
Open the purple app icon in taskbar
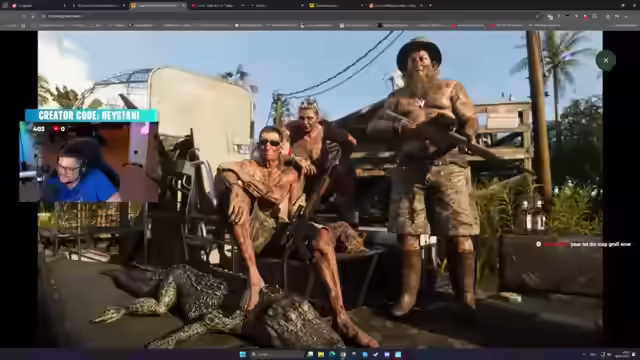387,354
